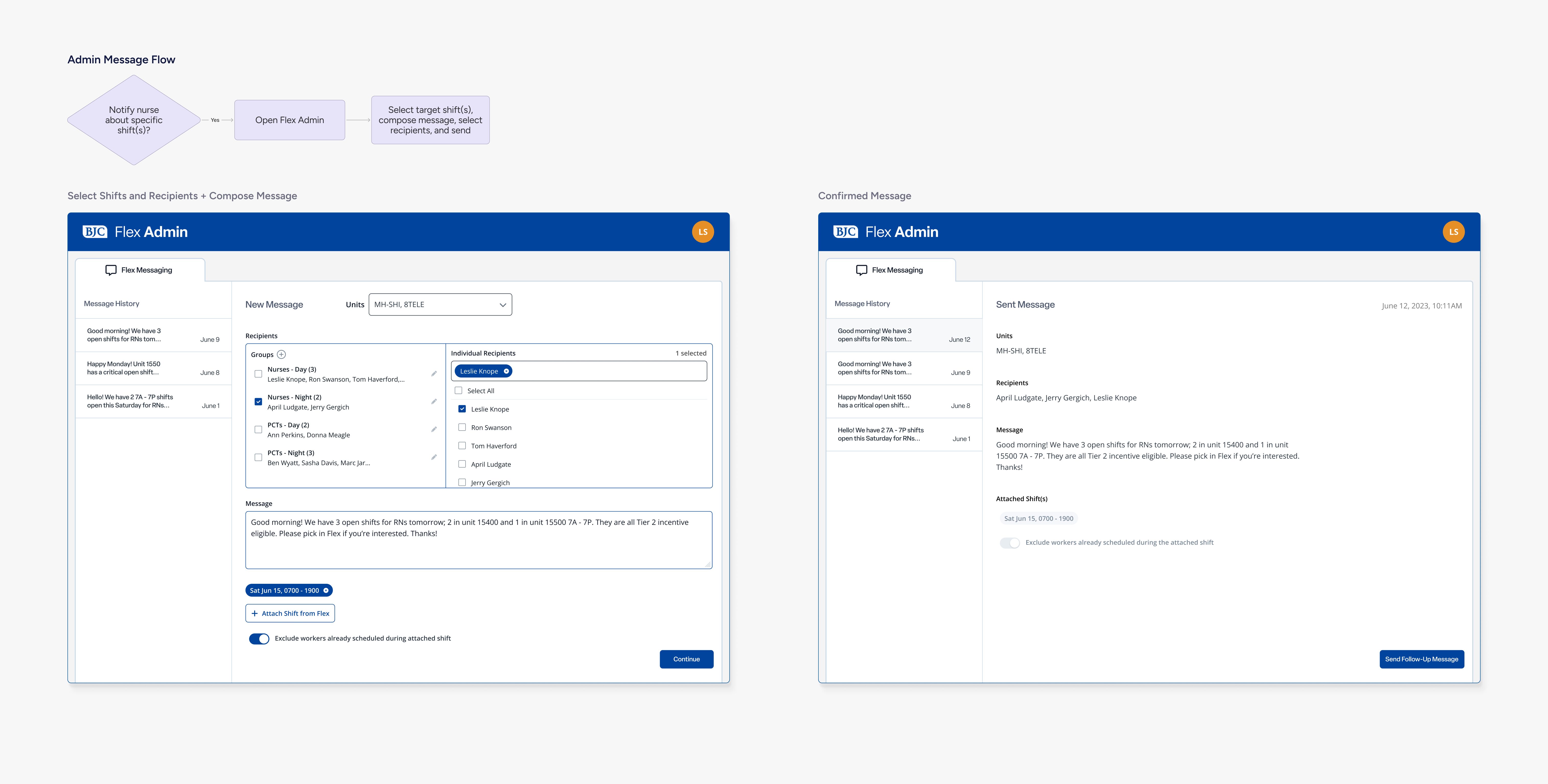Screen dimensions: 1548x784
Task: Click the BJC logo in confirmed message header
Action: 845,232
